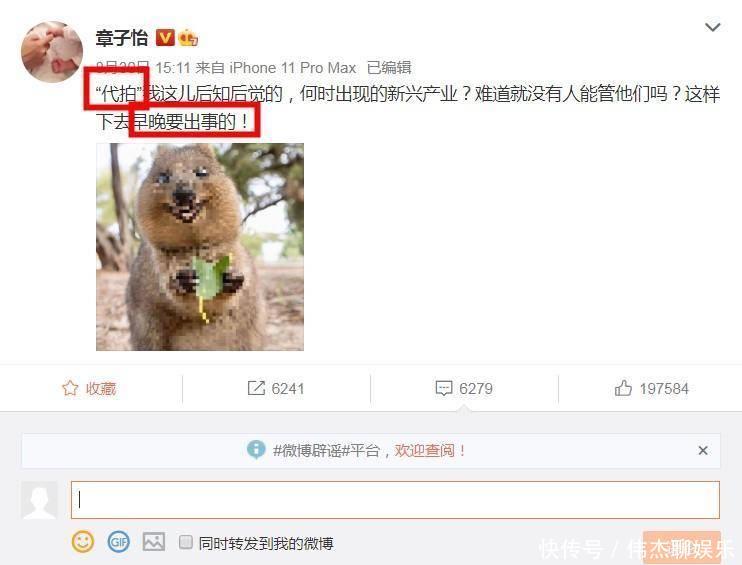Dismiss the 微博辟谣 notice banner
Image resolution: width=742 pixels, height=565 pixels.
(x=703, y=450)
